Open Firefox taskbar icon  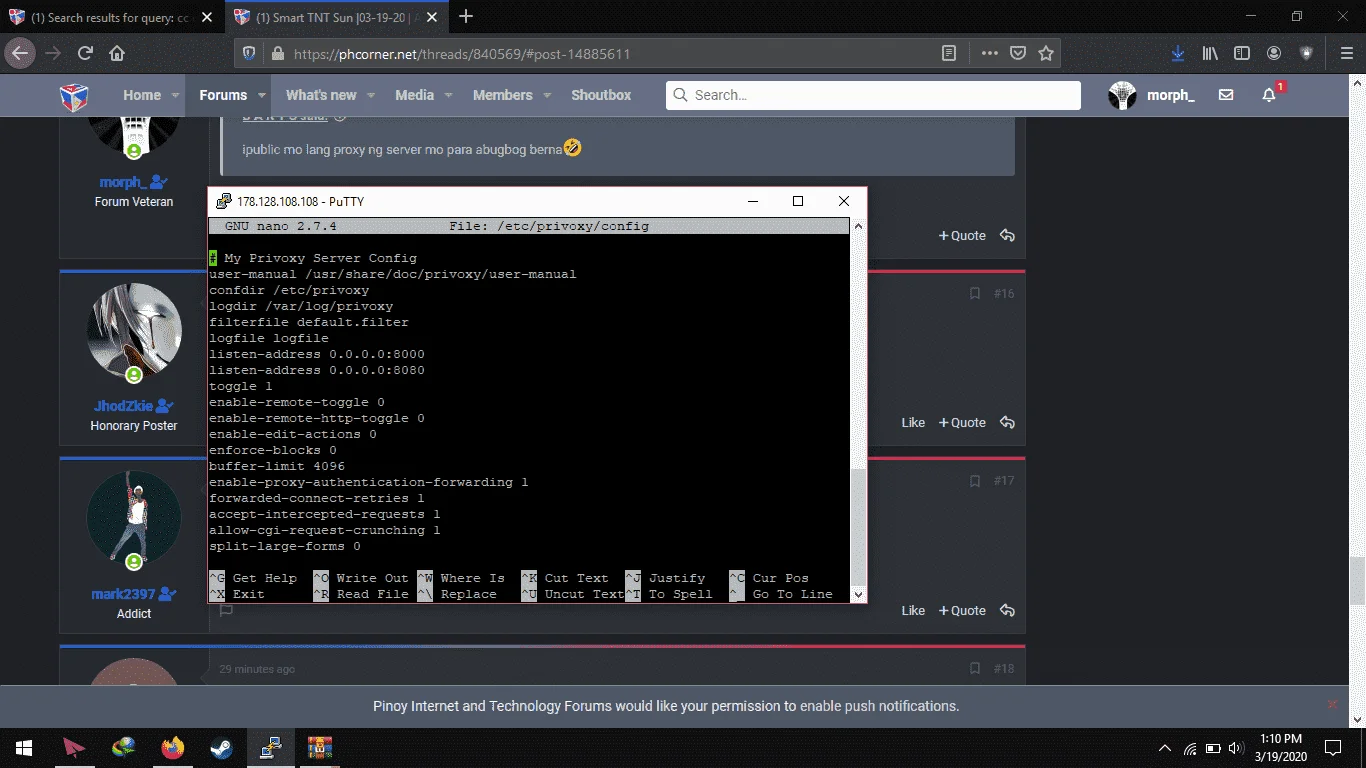(x=172, y=748)
